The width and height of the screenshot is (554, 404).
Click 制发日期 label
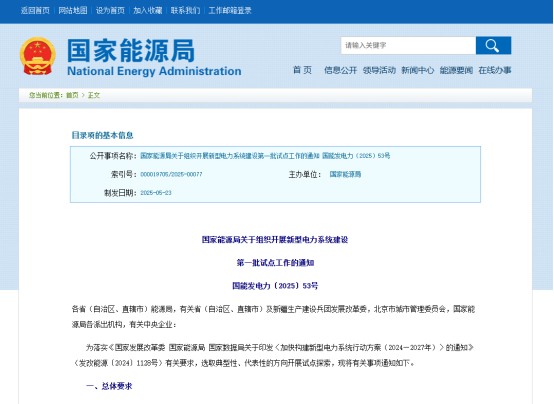[x=120, y=193]
